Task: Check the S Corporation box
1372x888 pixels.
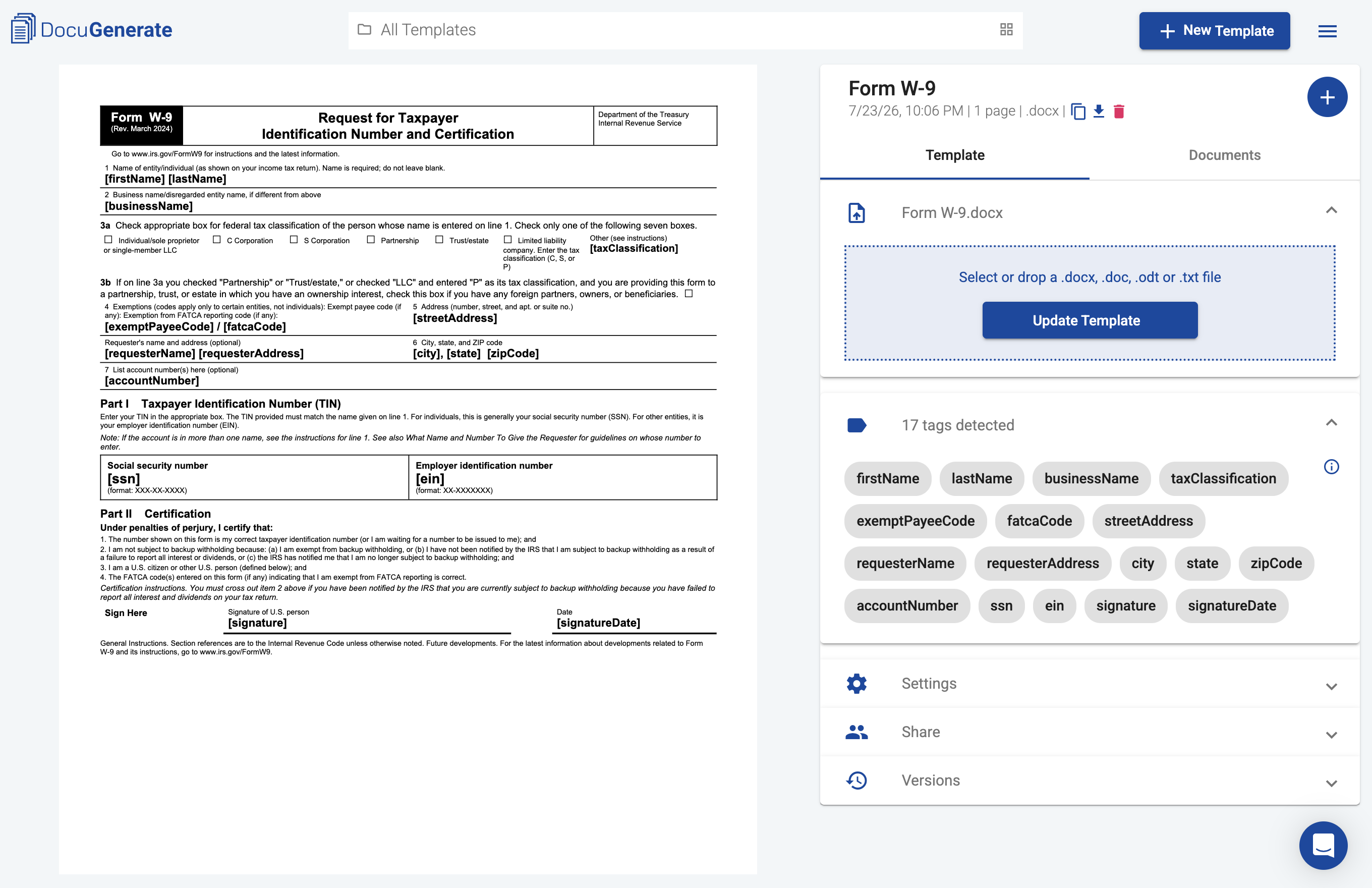Action: pyautogui.click(x=294, y=239)
